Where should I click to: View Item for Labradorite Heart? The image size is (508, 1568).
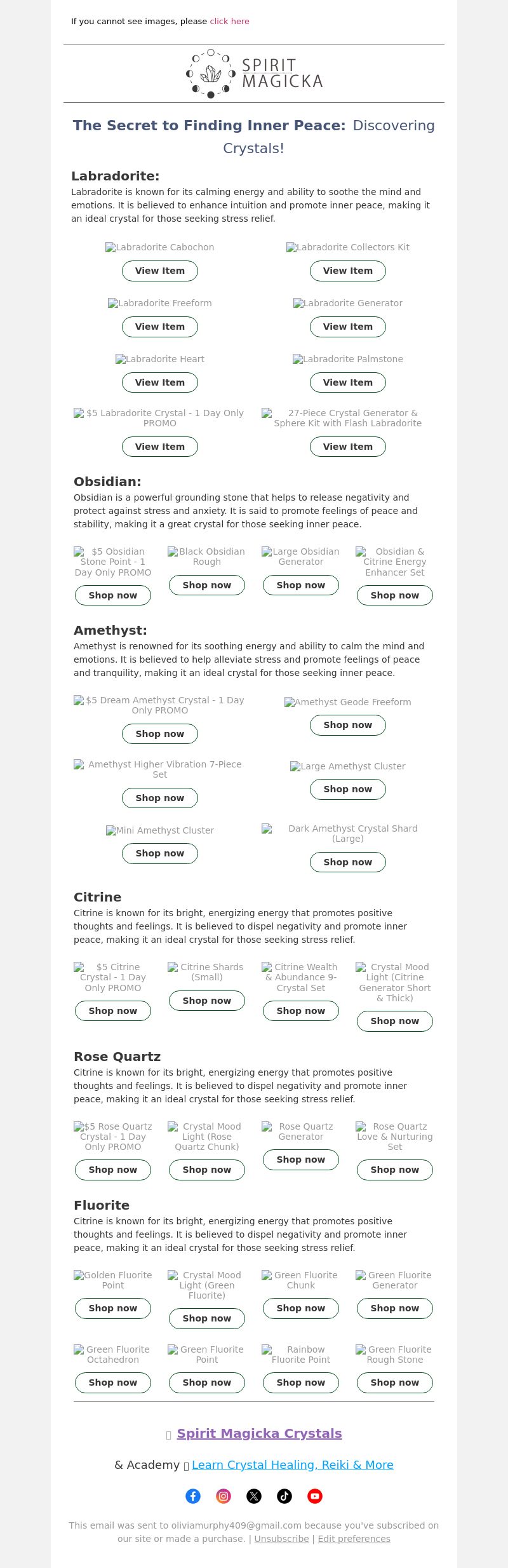point(160,382)
